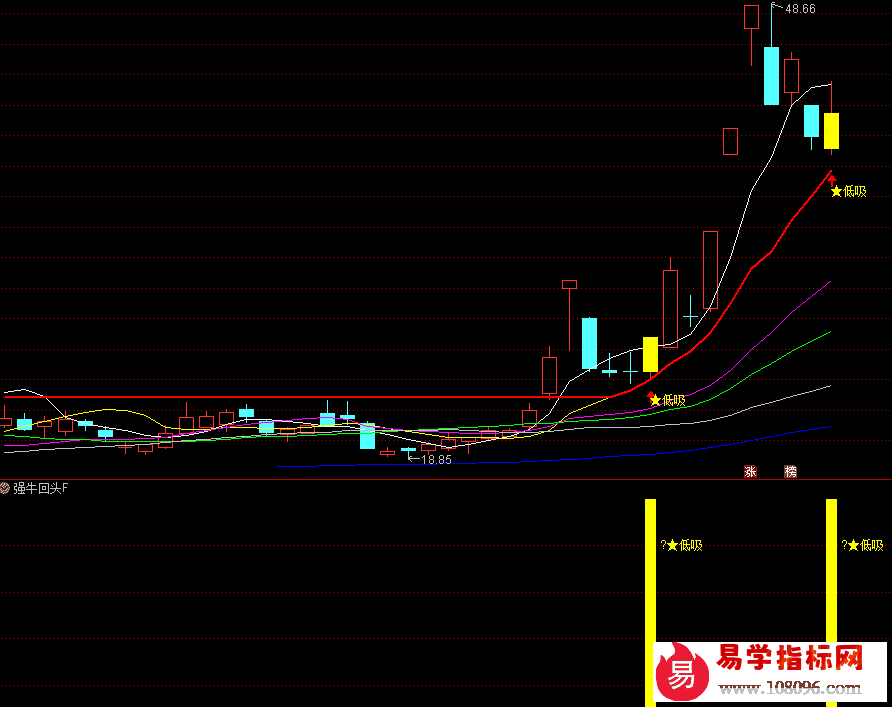The height and width of the screenshot is (707, 892).
Task: Select the right yellow signal bar in the indicator panel
Action: (x=831, y=600)
